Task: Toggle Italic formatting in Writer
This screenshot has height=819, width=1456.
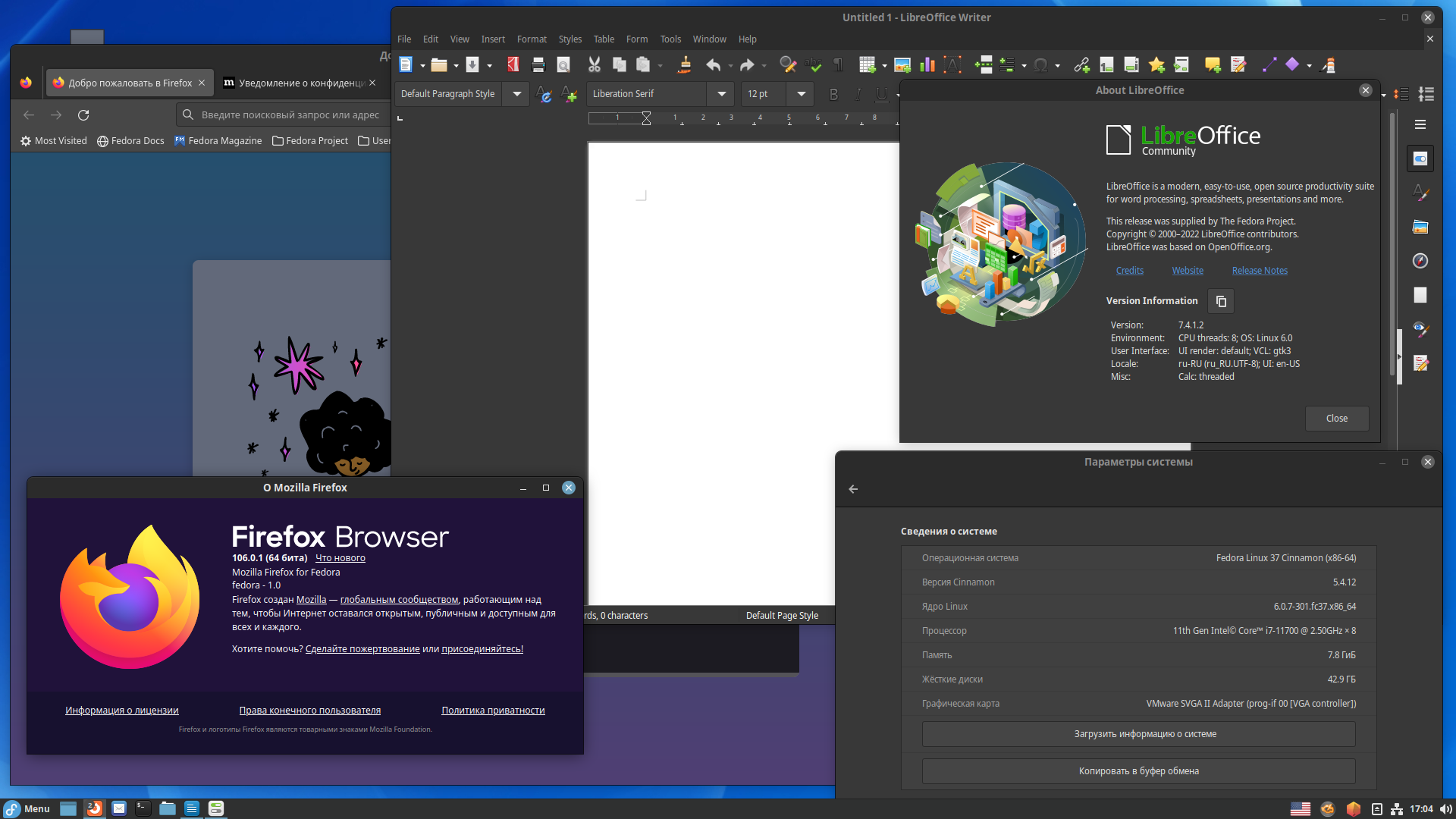Action: pyautogui.click(x=858, y=94)
